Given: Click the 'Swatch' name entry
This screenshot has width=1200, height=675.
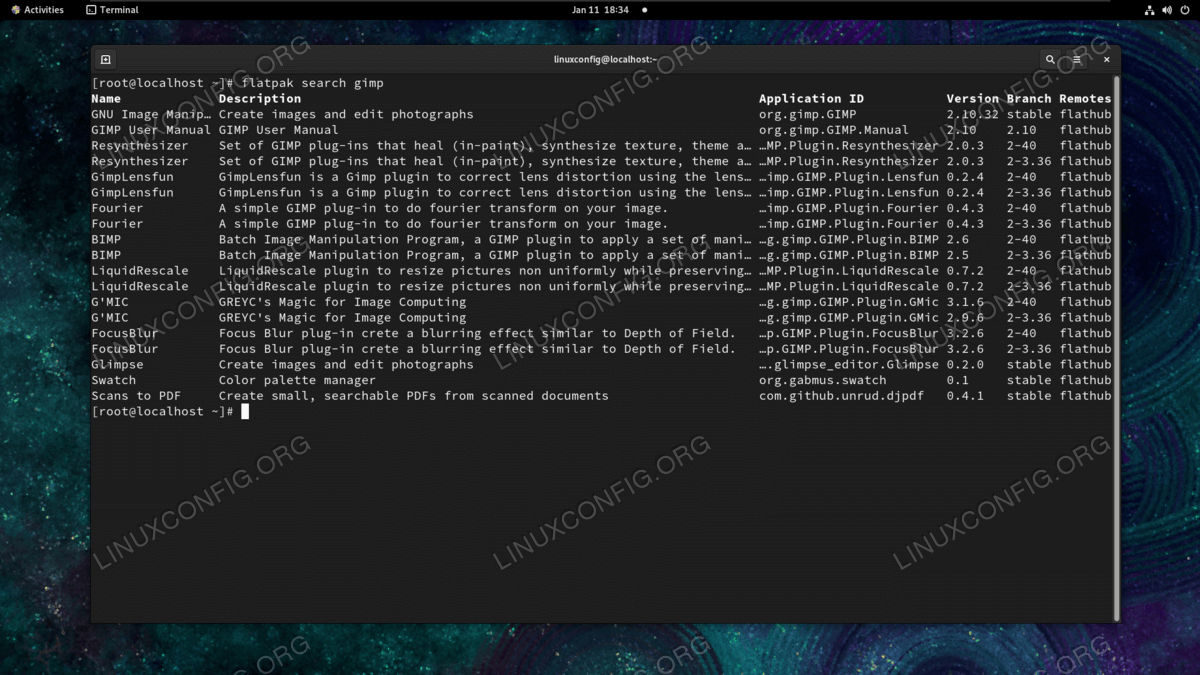Looking at the screenshot, I should pyautogui.click(x=113, y=380).
